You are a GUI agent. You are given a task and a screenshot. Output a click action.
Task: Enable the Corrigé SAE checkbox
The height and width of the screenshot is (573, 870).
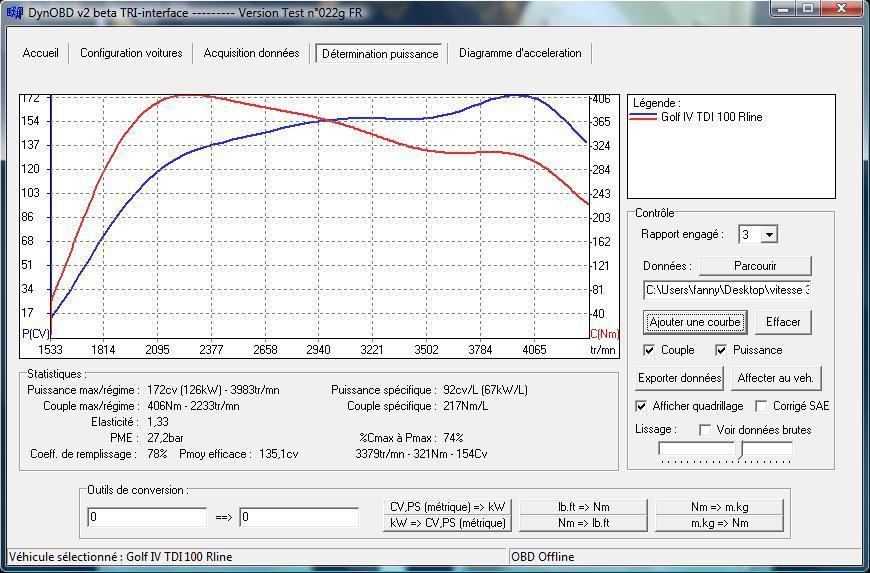(x=762, y=406)
